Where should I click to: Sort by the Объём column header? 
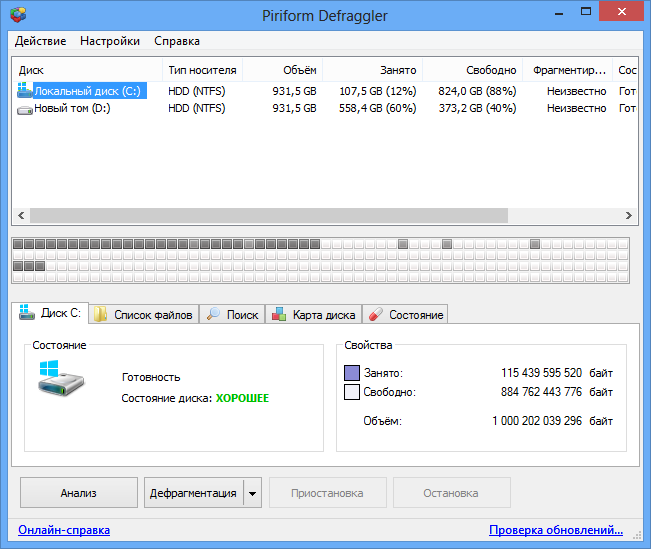click(x=282, y=70)
